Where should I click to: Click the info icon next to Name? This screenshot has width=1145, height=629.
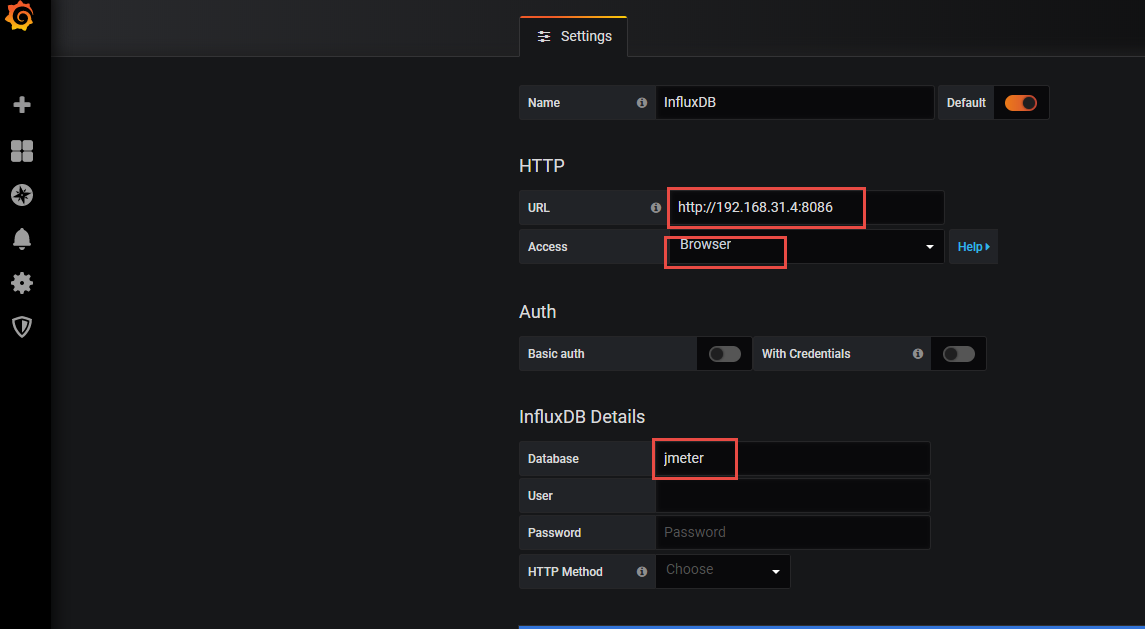[x=642, y=103]
